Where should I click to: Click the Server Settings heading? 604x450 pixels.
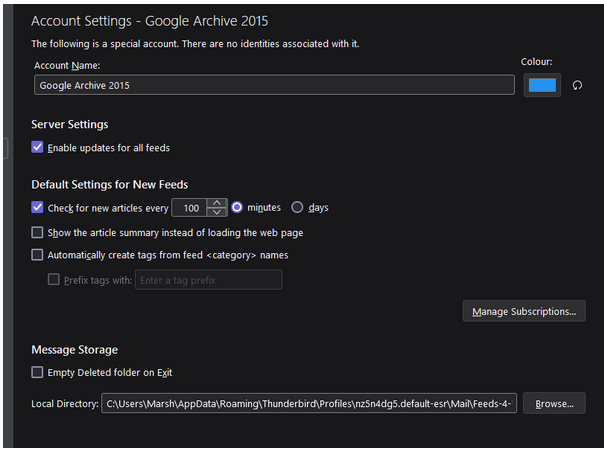(70, 124)
